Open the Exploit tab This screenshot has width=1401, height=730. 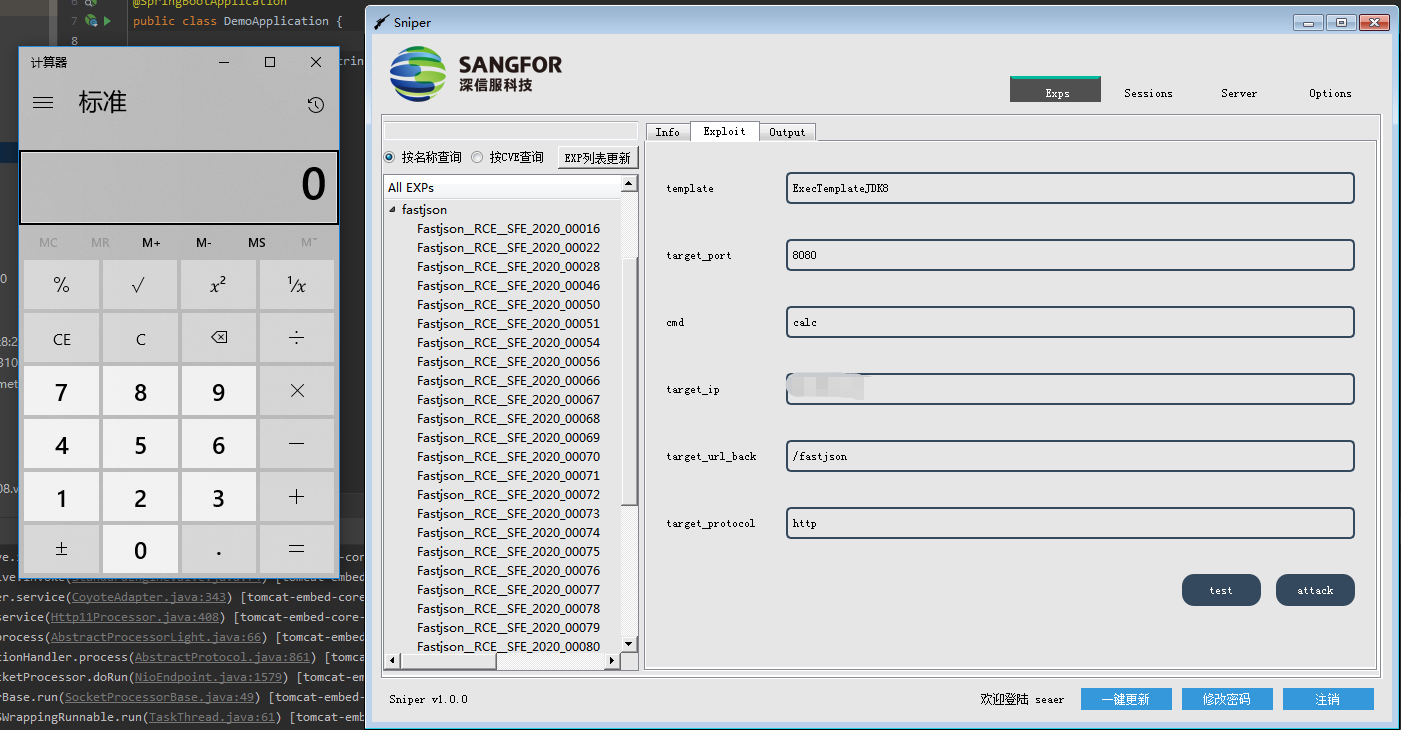[x=724, y=131]
